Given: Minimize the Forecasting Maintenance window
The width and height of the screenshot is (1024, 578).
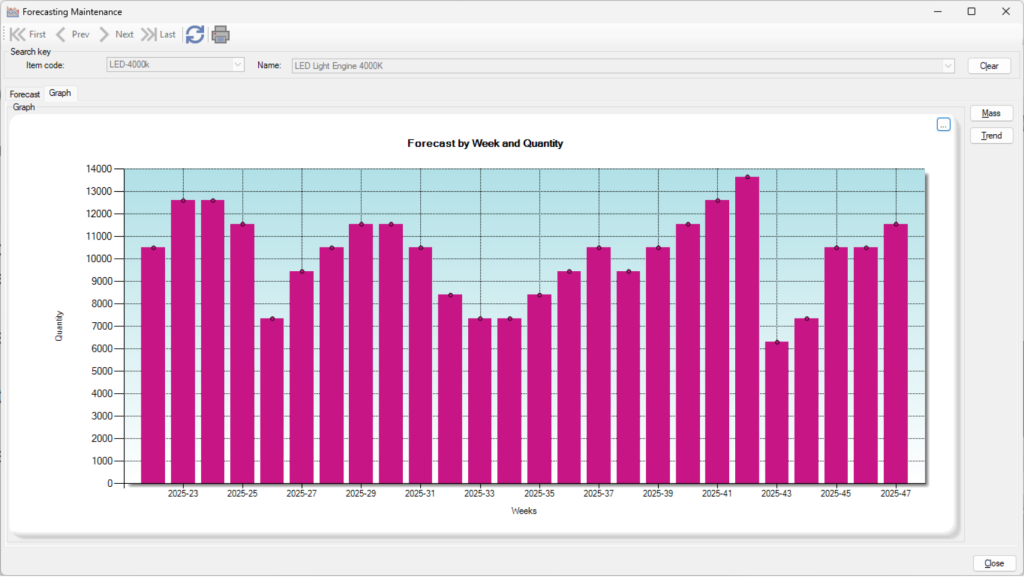Looking at the screenshot, I should tap(938, 12).
